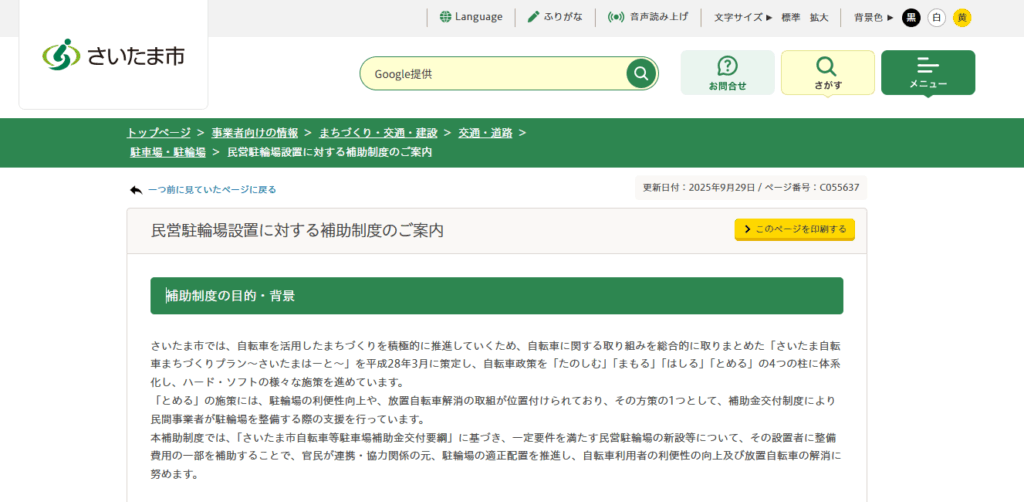Open 事業者向けの情報 breadcrumb link
The width and height of the screenshot is (1024, 502).
point(254,132)
